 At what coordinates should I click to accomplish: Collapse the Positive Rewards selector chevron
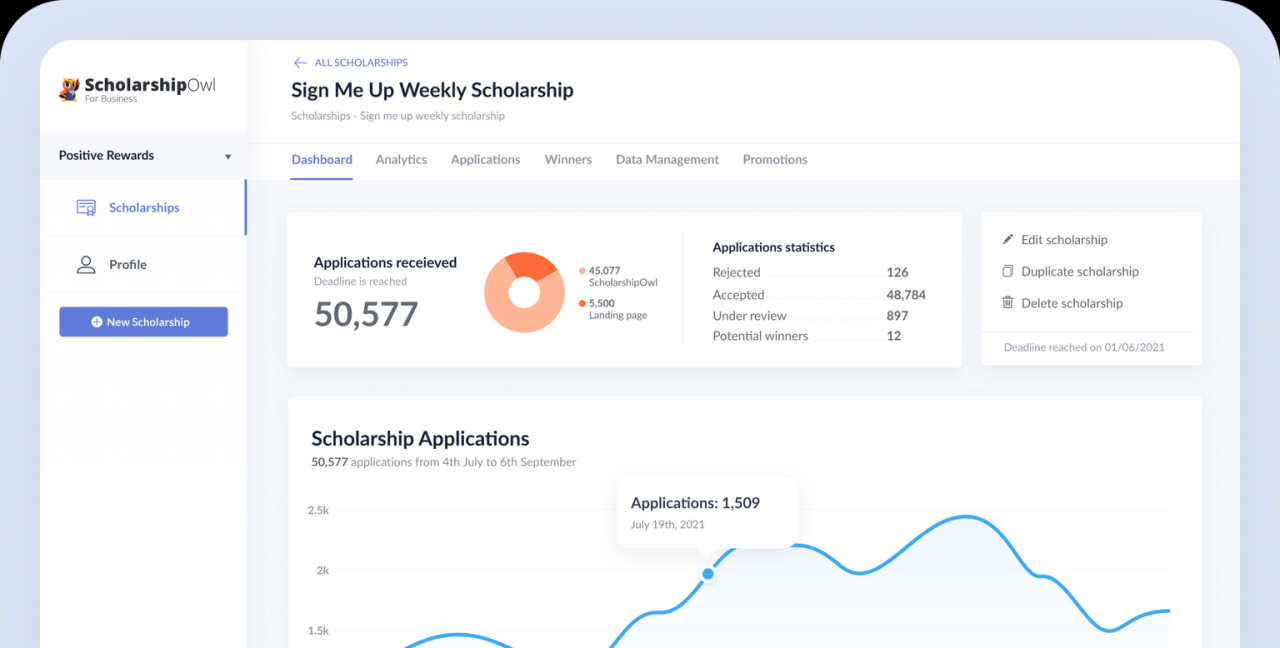[228, 156]
